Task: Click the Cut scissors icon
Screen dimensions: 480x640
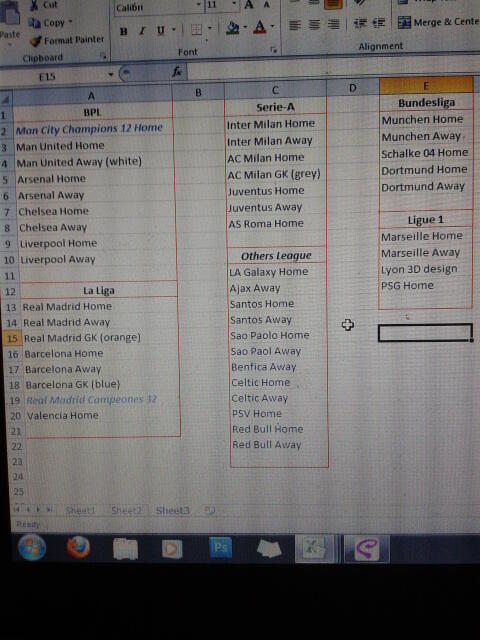Action: (x=35, y=6)
